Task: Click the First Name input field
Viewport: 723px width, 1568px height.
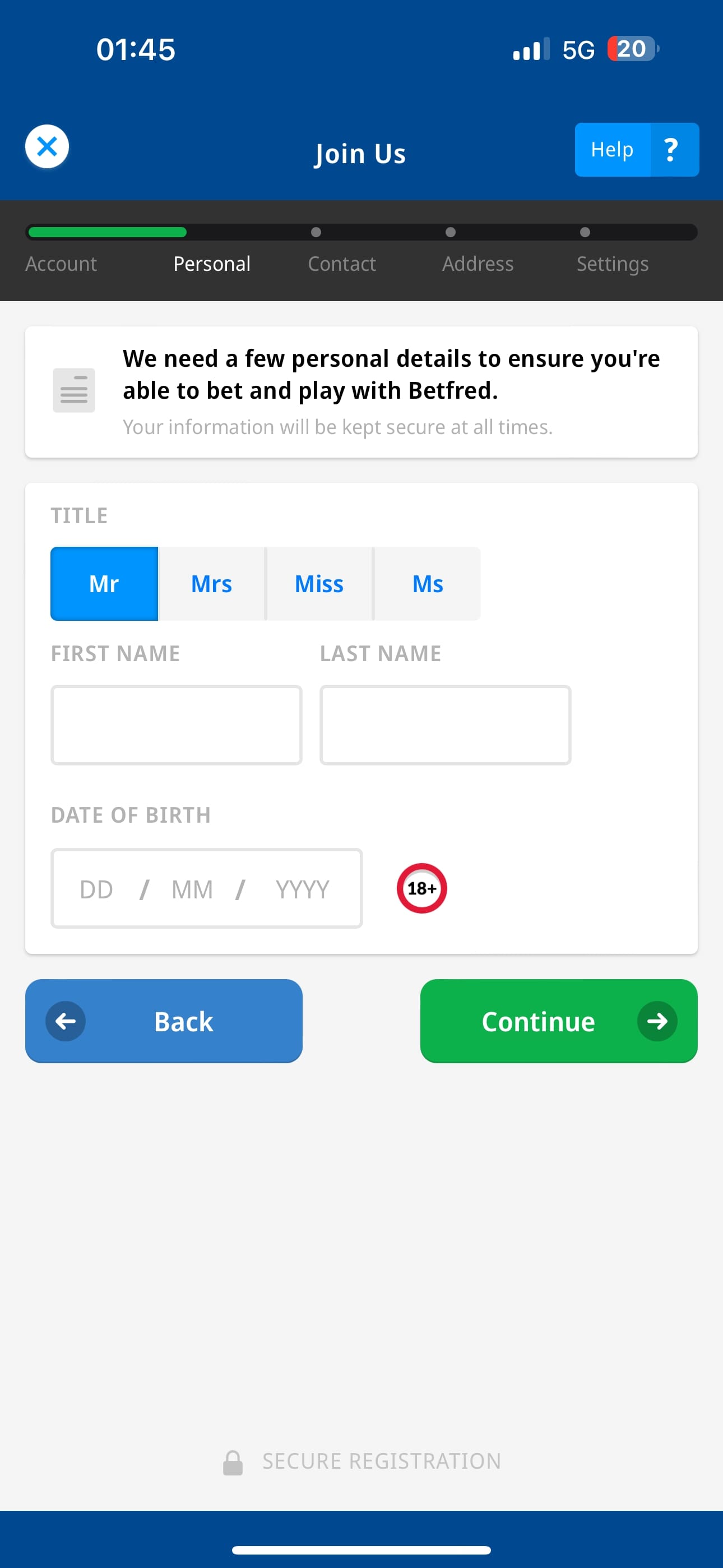Action: pos(177,725)
